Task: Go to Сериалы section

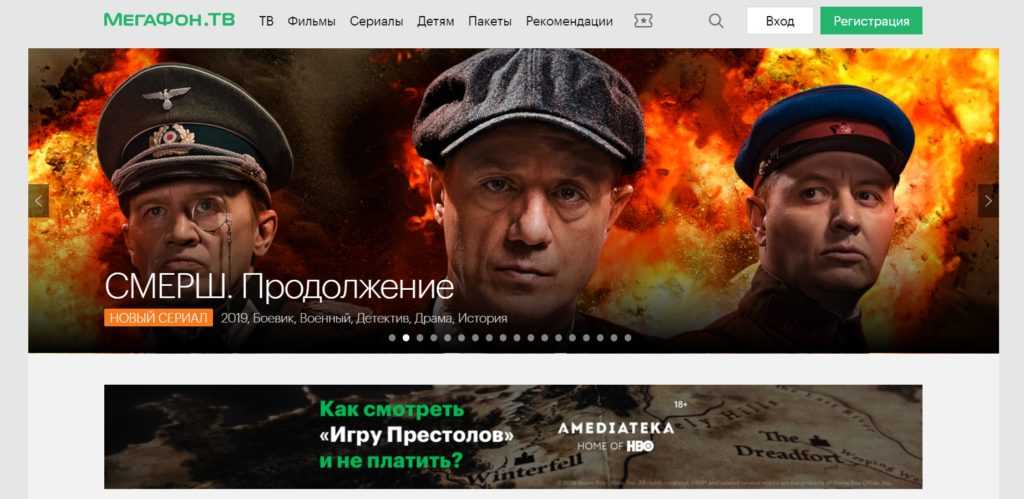Action: (x=376, y=21)
